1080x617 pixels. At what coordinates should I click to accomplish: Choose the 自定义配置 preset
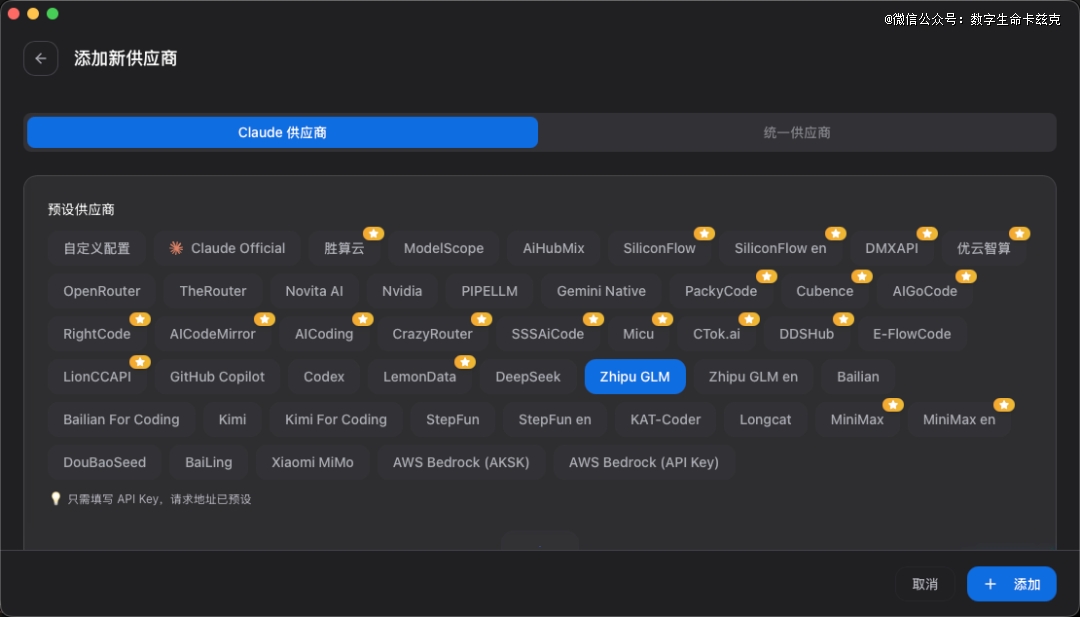[97, 248]
